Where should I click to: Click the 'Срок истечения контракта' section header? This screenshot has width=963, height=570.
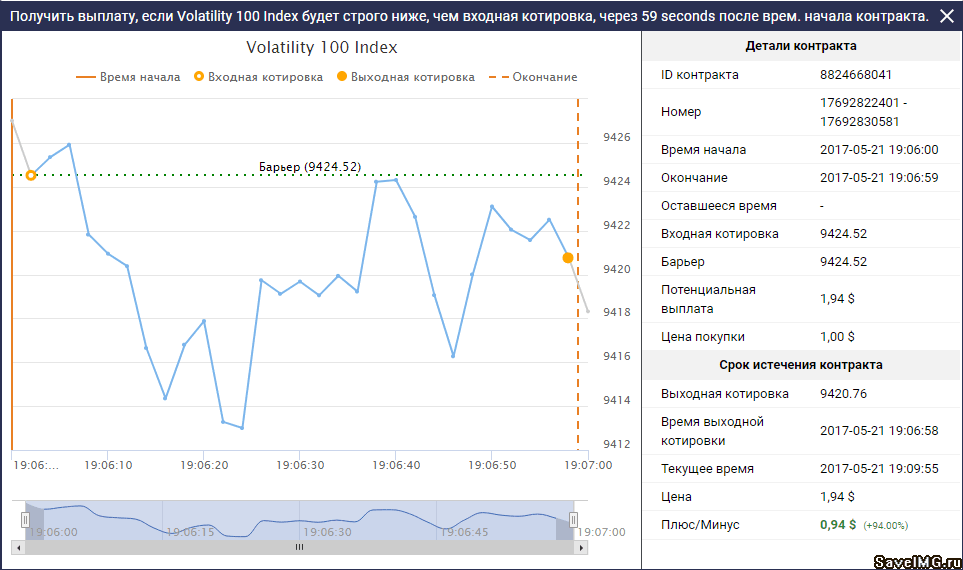click(x=800, y=365)
